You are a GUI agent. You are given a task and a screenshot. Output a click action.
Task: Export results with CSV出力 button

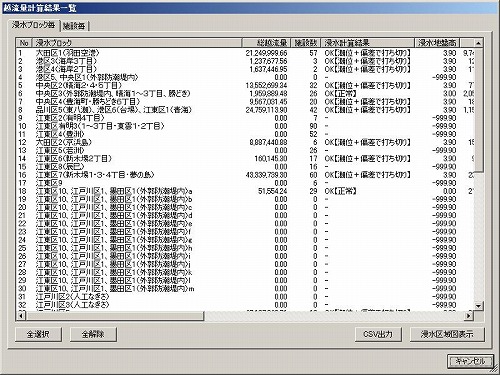click(x=378, y=334)
